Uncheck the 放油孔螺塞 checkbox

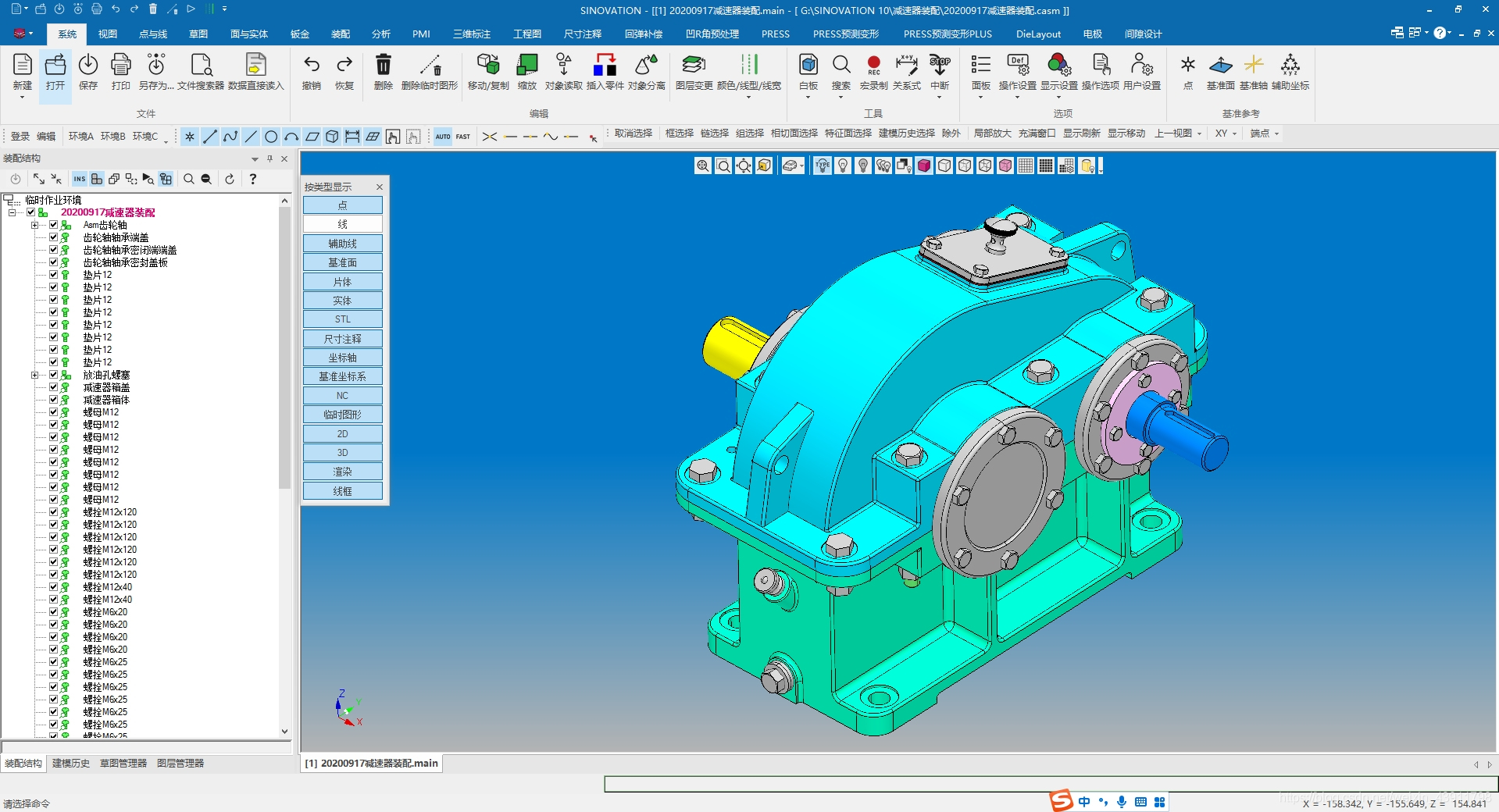53,375
